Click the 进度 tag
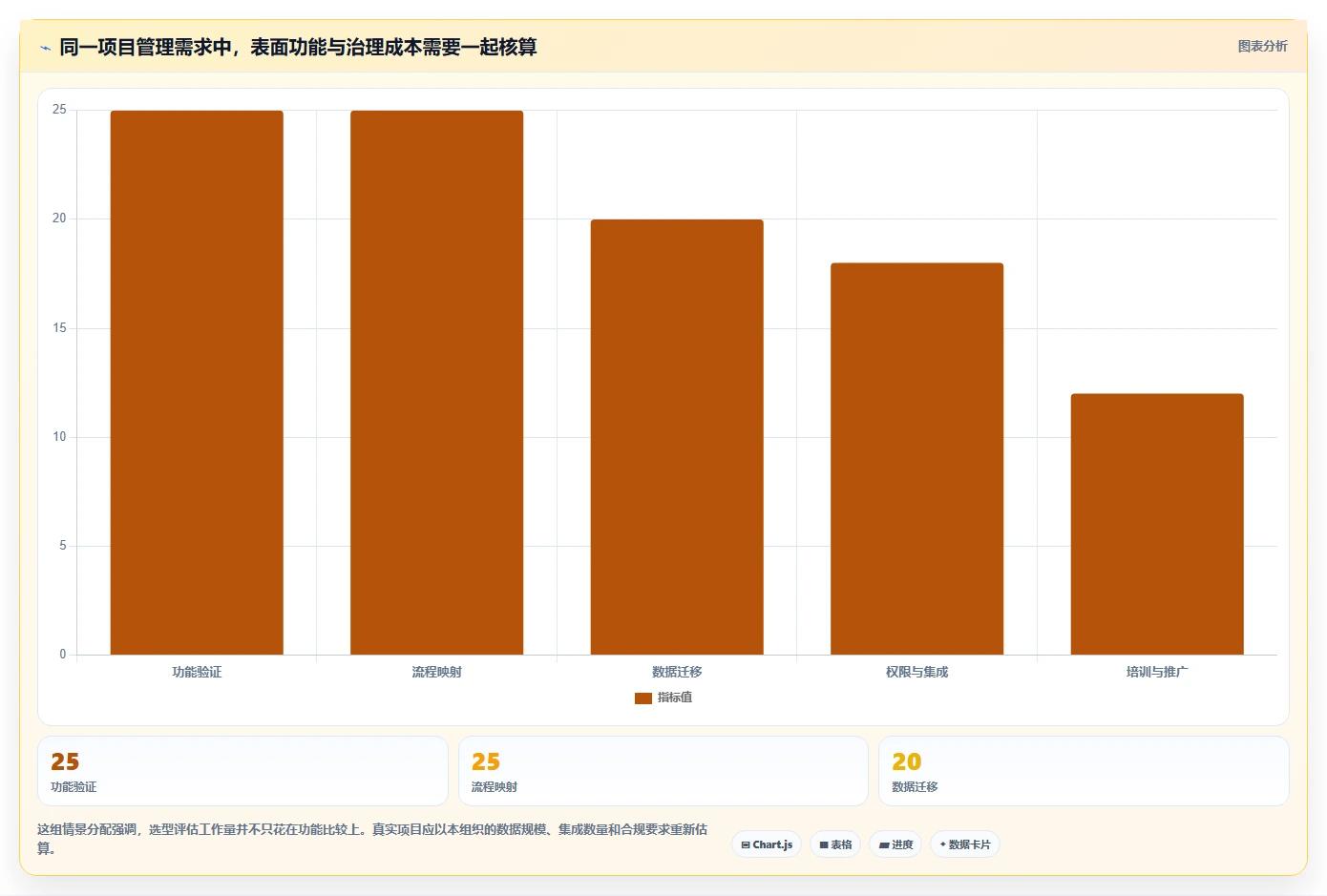The image size is (1327, 896). pos(895,844)
